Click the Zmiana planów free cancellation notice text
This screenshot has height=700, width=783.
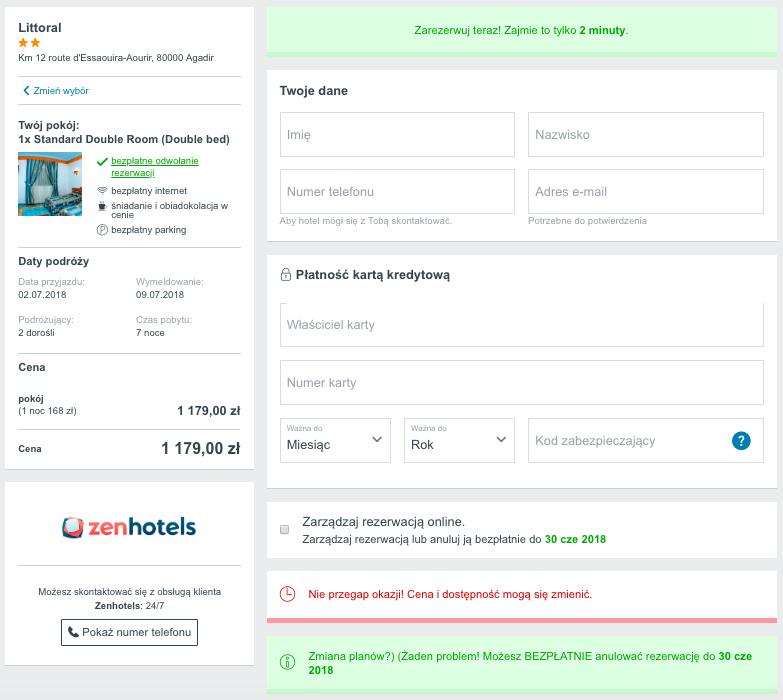(530, 663)
